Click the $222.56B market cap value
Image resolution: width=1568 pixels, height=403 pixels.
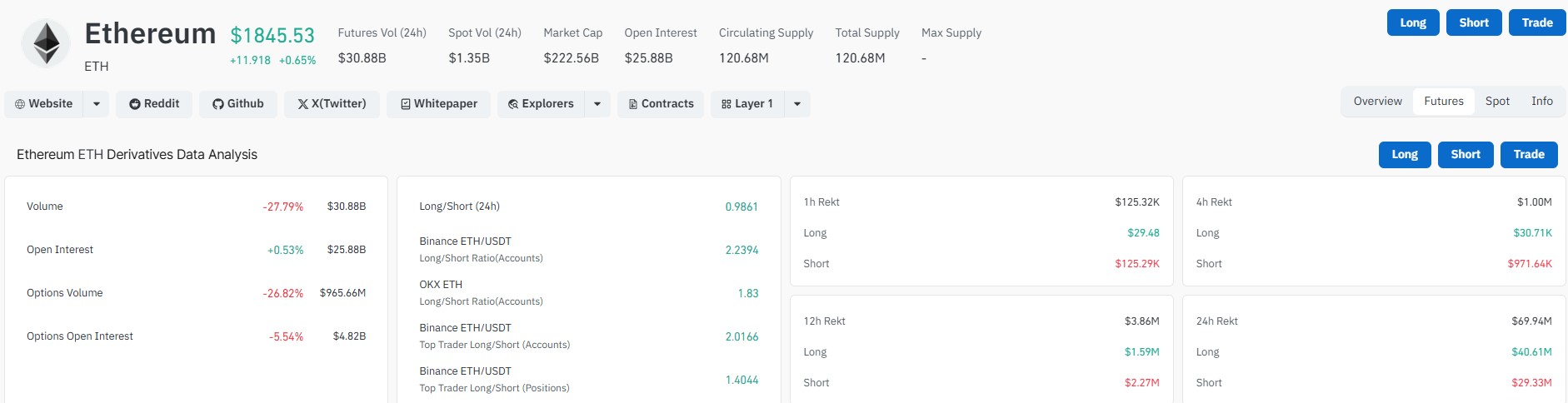tap(572, 58)
